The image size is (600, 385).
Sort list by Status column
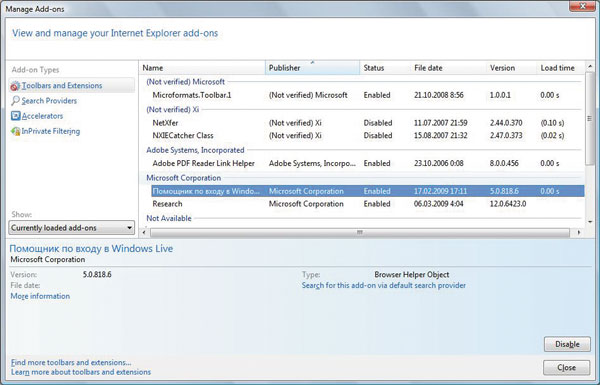click(385, 68)
